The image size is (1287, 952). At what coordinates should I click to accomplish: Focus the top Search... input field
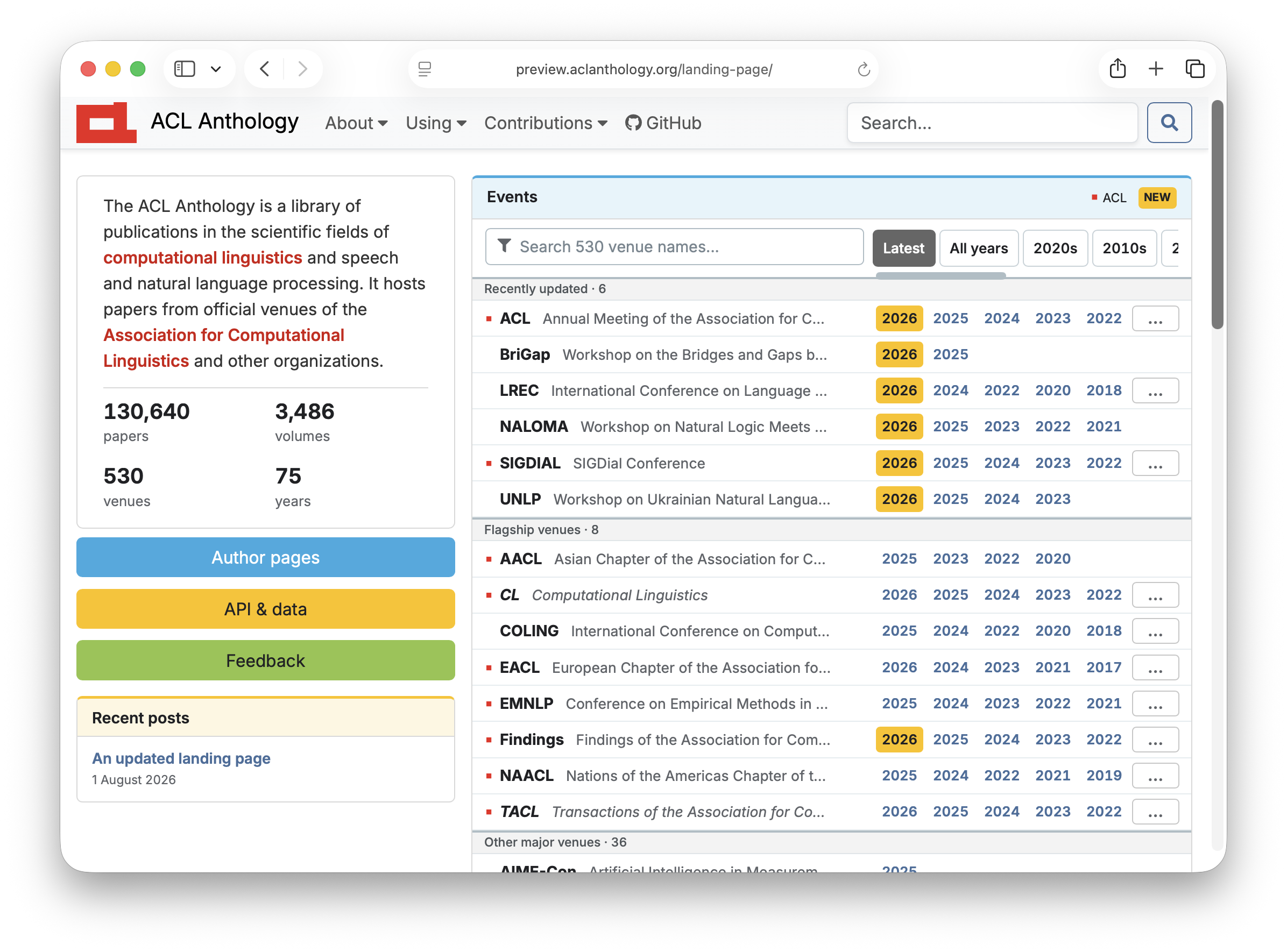click(992, 123)
